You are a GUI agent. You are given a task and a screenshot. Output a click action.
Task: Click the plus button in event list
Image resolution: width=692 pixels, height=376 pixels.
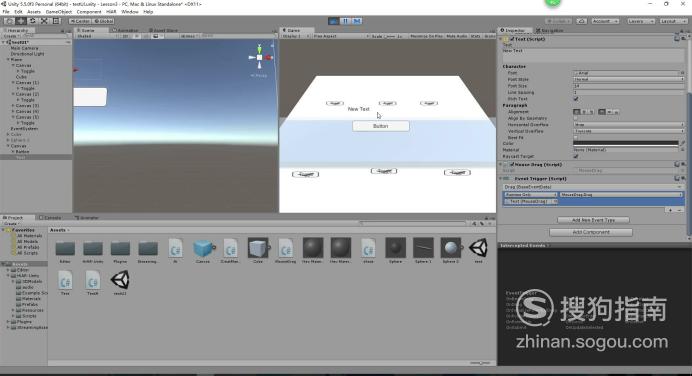click(x=670, y=210)
